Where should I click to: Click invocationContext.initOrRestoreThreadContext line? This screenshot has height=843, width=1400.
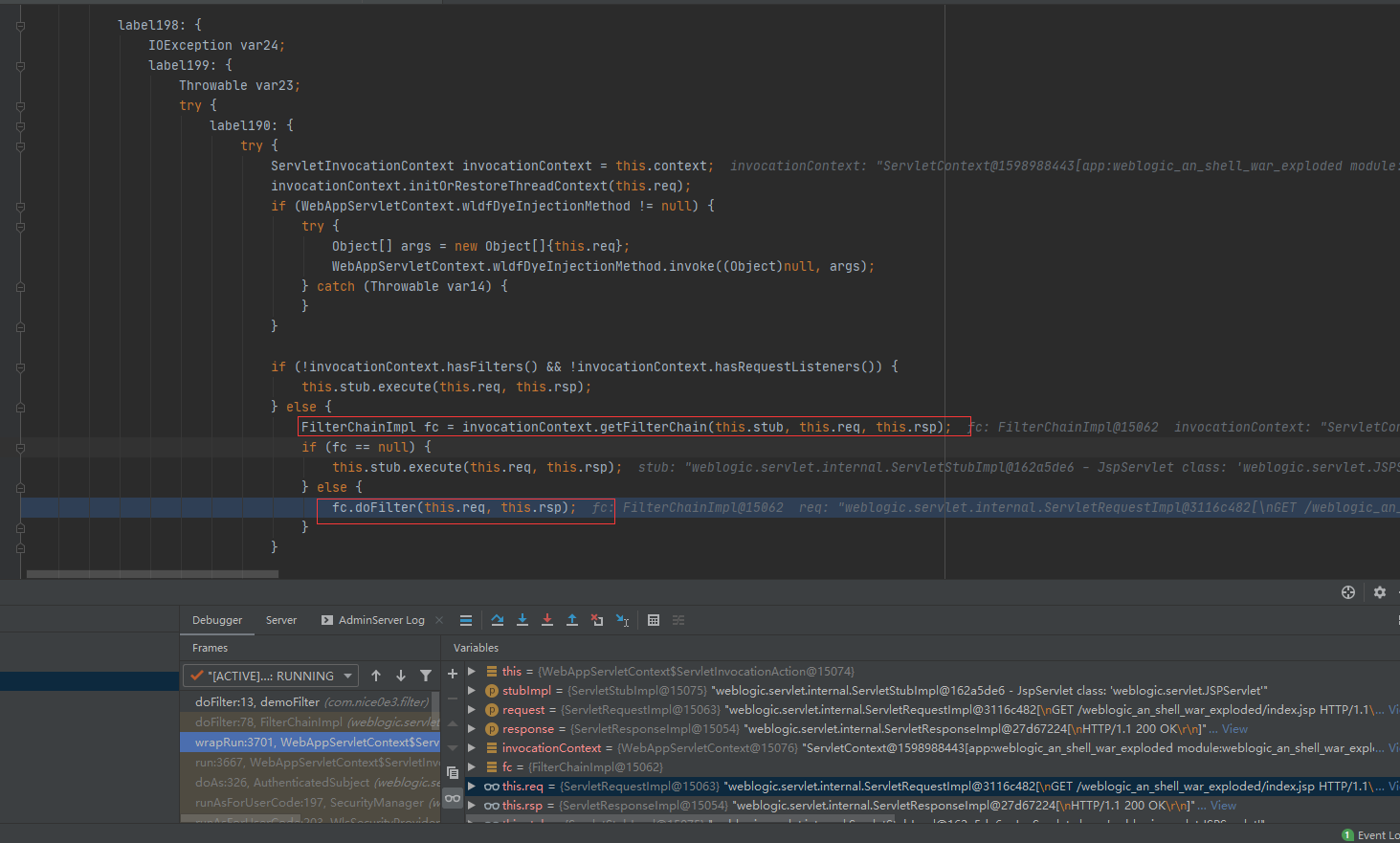(x=480, y=187)
